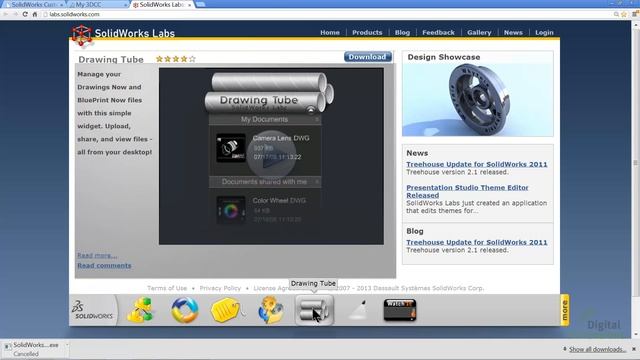
Task: Go to browser home page icon
Action: [35, 14]
